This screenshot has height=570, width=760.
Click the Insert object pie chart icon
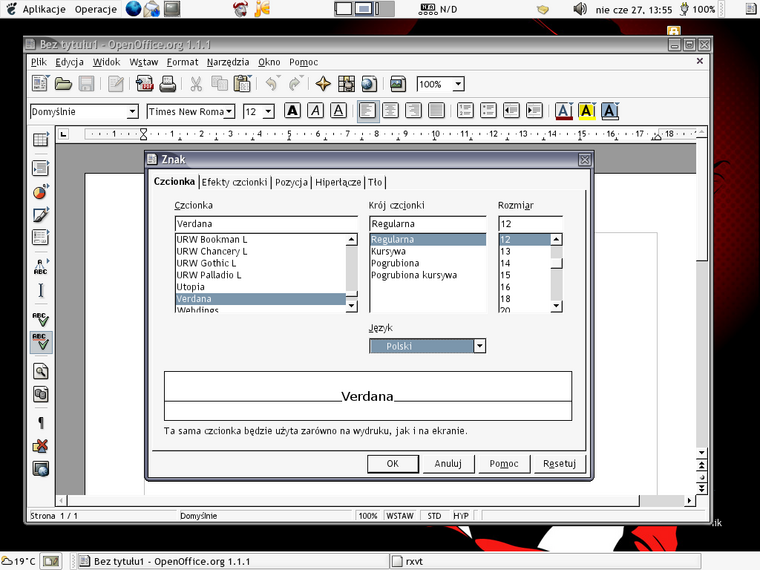[x=41, y=192]
